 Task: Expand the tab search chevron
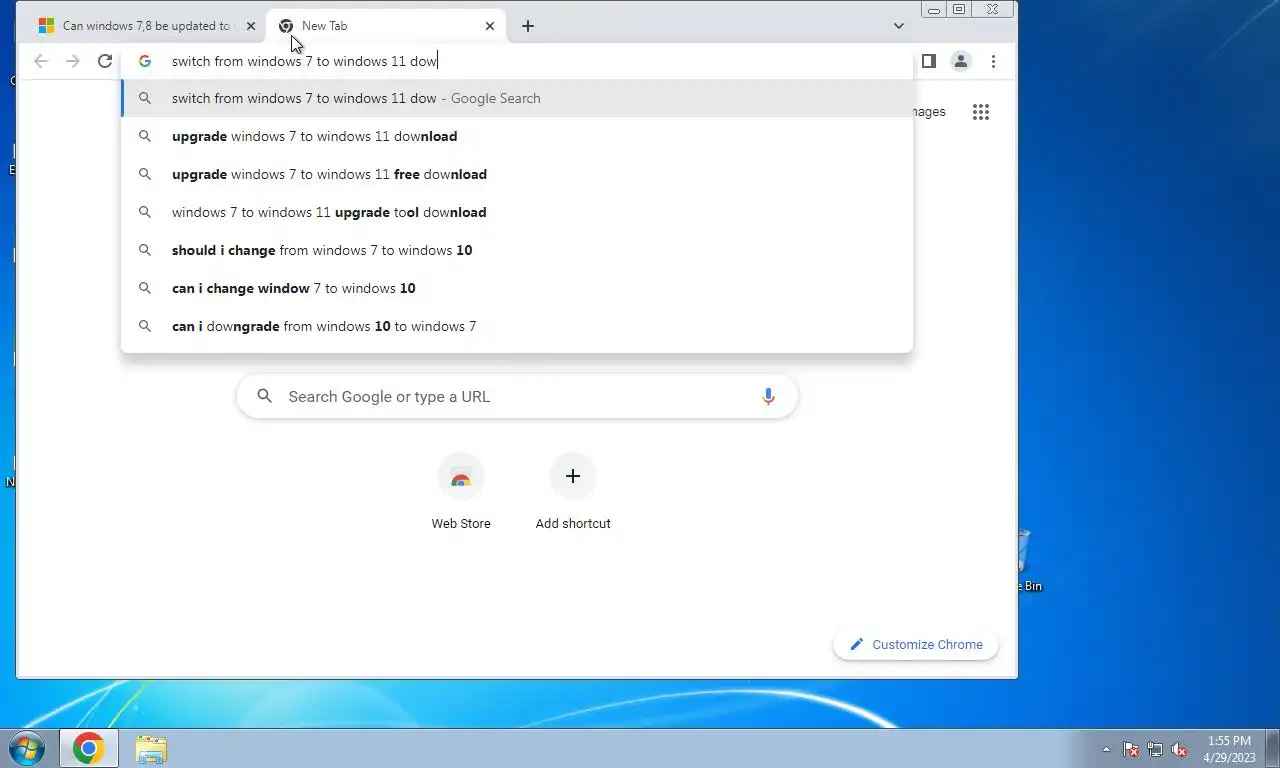coord(899,26)
